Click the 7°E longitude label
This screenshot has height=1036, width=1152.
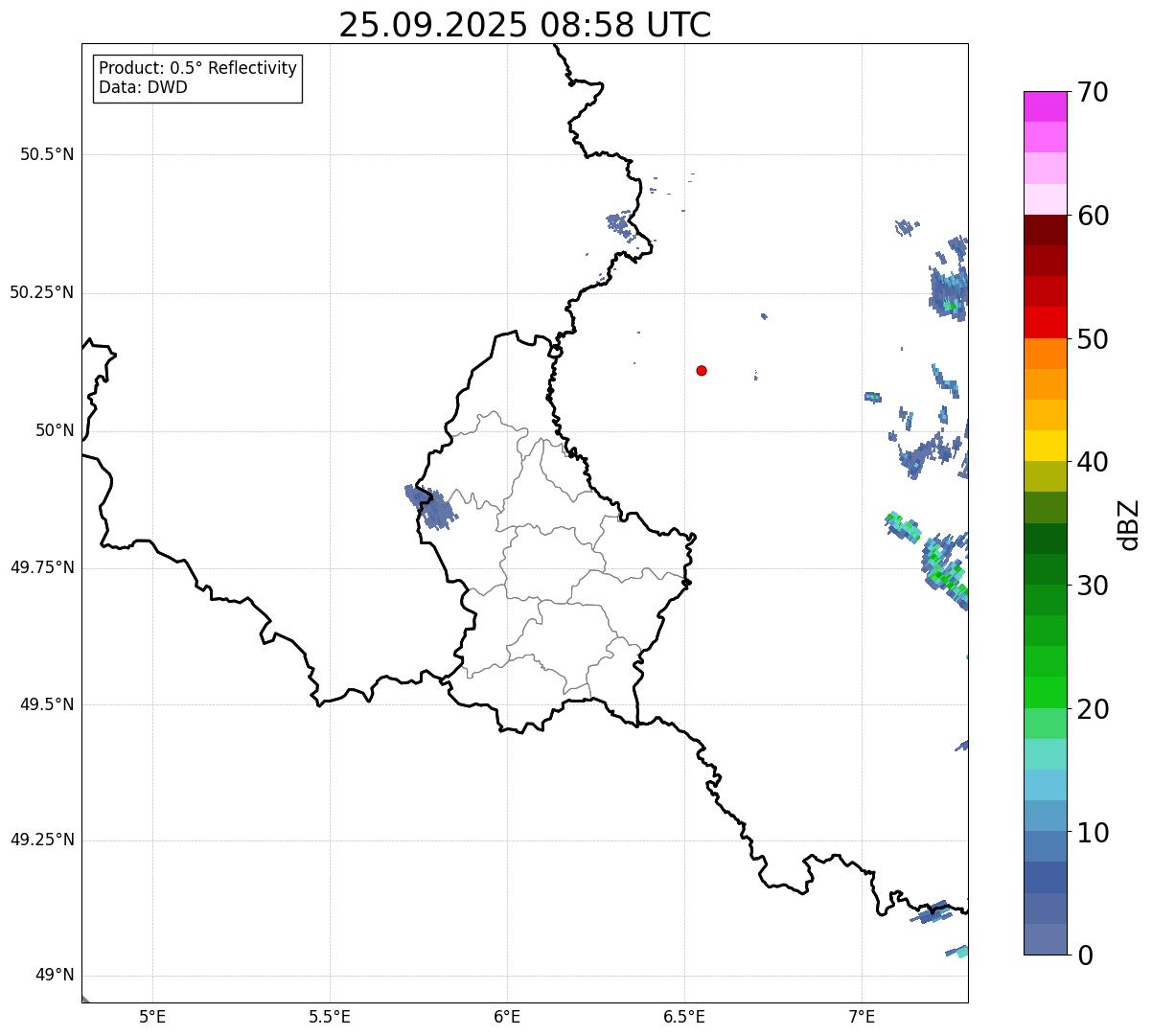(862, 1016)
